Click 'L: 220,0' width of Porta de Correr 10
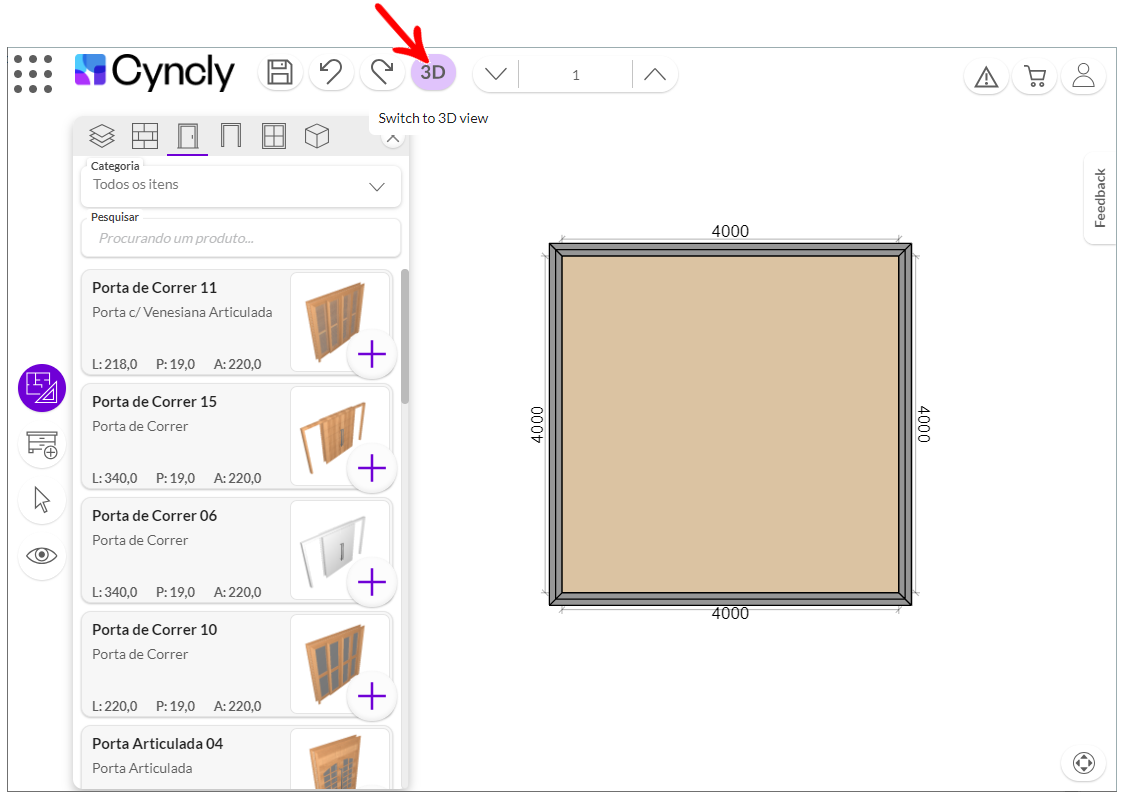 click(115, 706)
